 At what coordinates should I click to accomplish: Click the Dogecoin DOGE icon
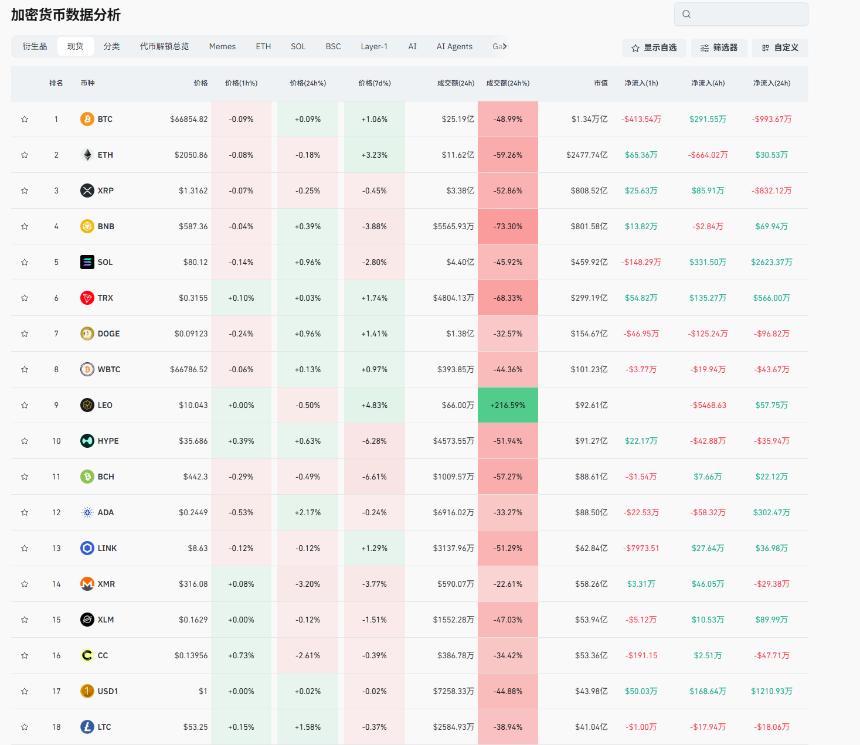point(85,333)
